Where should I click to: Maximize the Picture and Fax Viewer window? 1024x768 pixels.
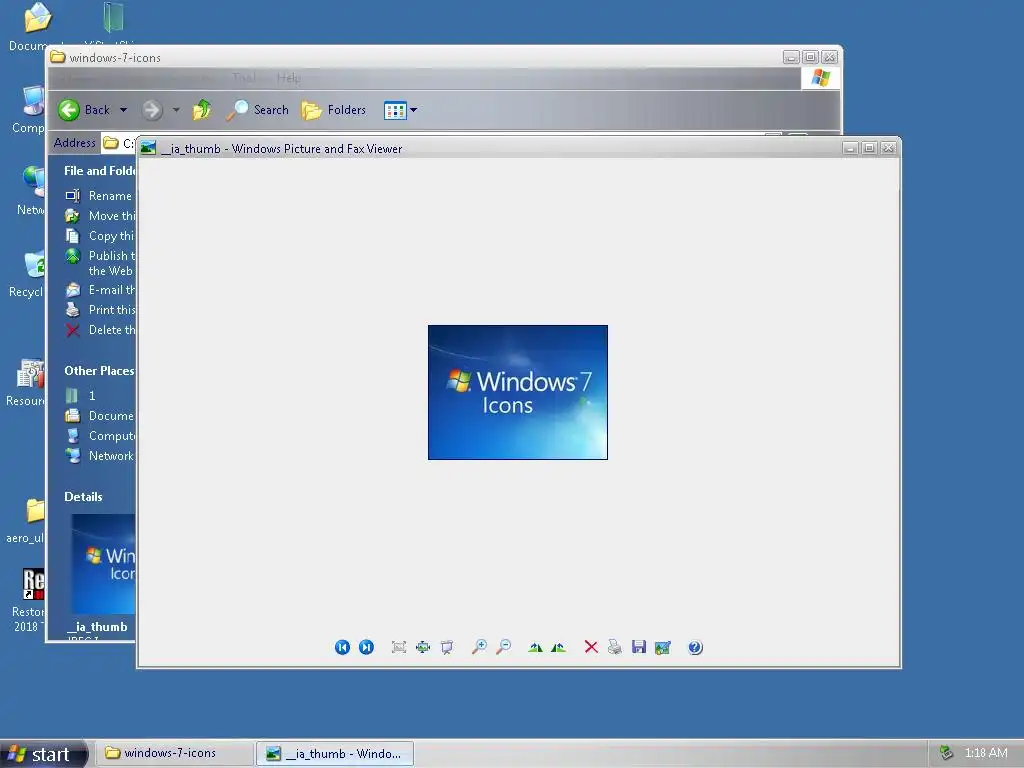click(869, 148)
